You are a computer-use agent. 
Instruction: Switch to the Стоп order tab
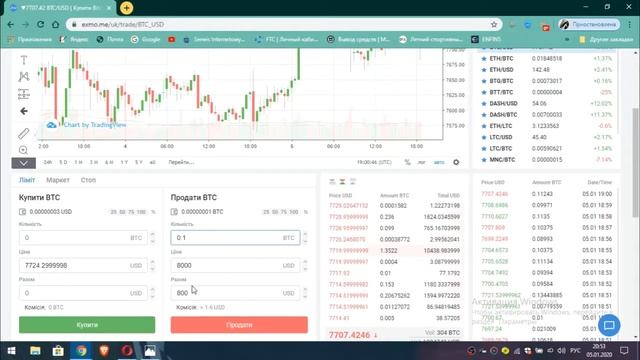88,180
